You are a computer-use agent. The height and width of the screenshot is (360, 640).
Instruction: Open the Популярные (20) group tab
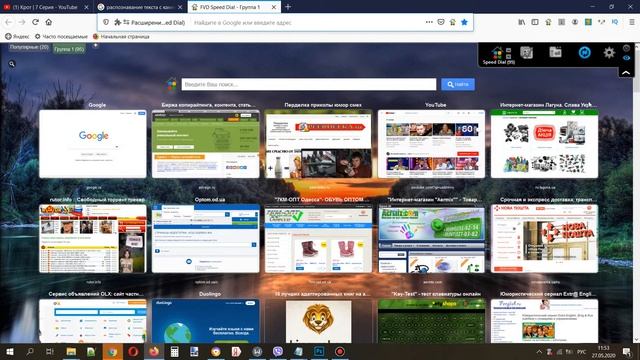(29, 47)
